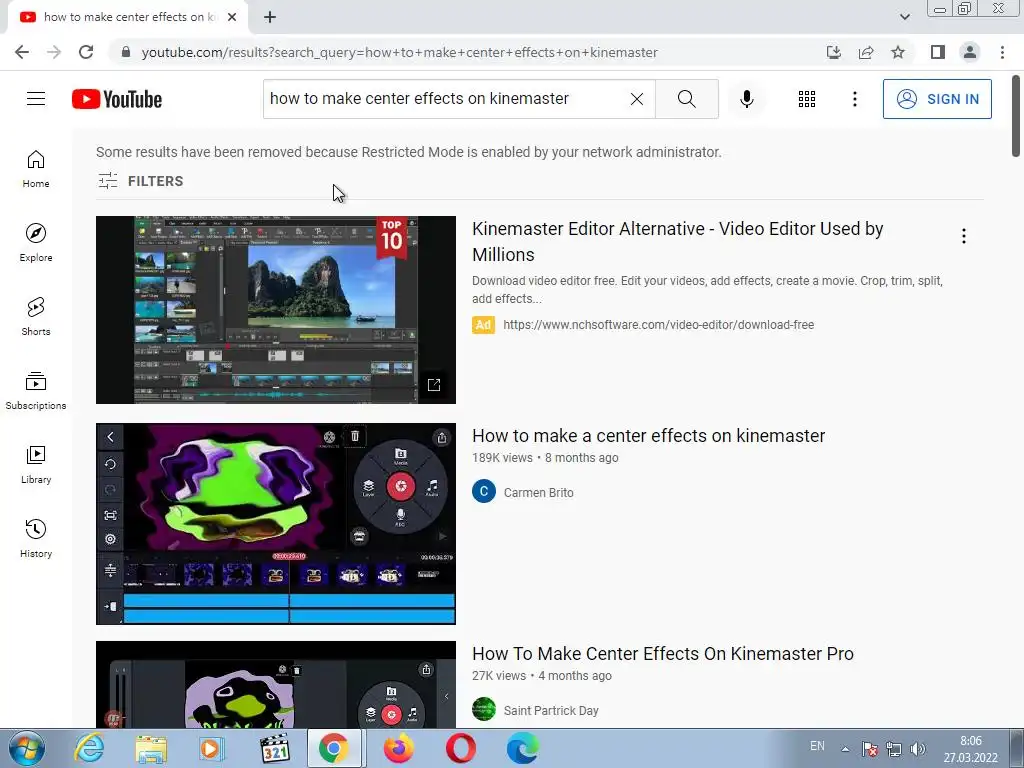Screen dimensions: 1024x768
Task: Open a new Chrome tab
Action: click(270, 17)
